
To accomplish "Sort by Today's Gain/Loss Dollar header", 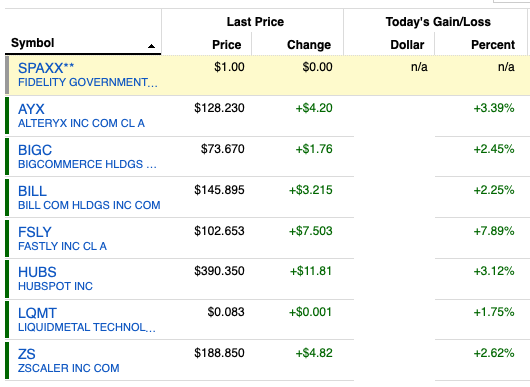I will (407, 45).
